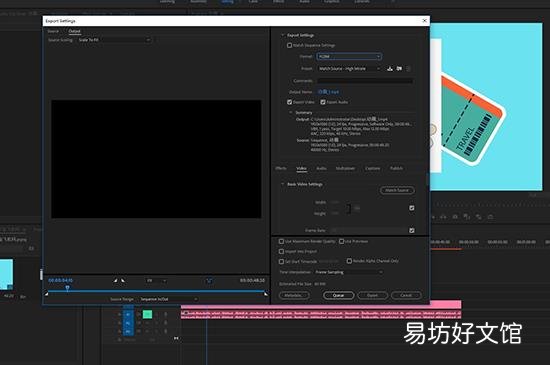This screenshot has height=365, width=550.
Task: Click the out-point handle on export range bar
Action: pos(266,294)
